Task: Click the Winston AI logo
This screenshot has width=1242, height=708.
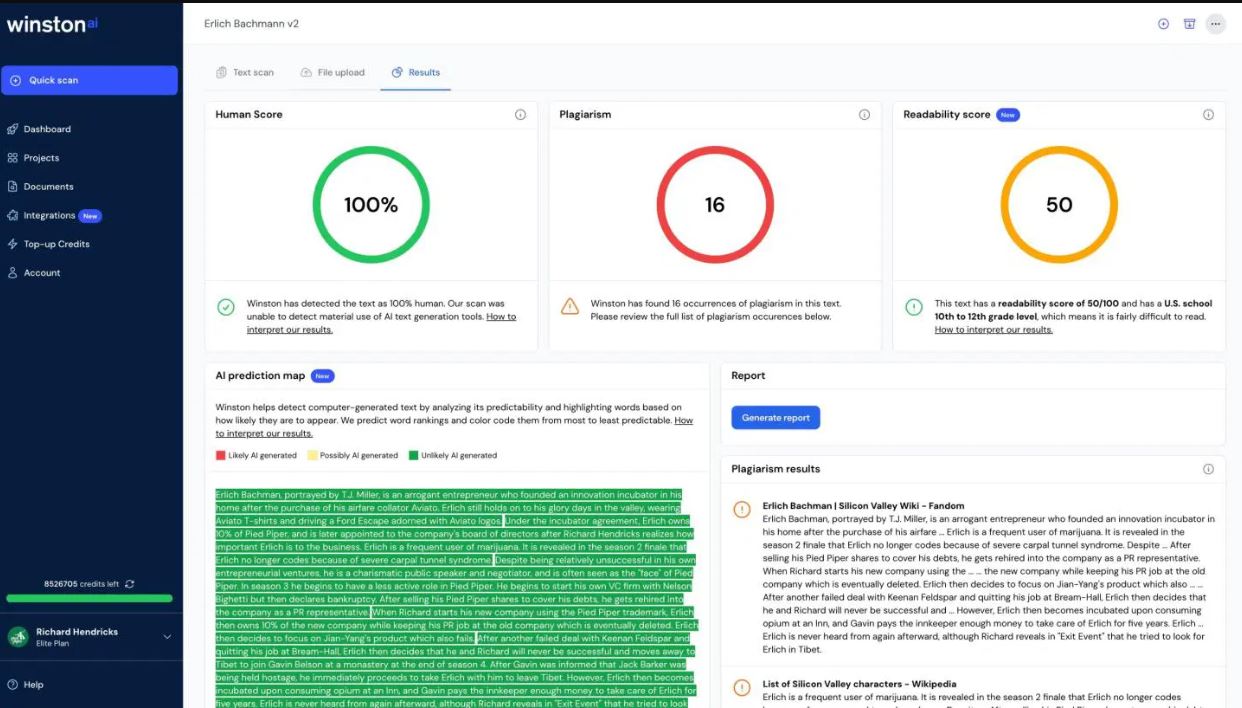Action: 52,24
